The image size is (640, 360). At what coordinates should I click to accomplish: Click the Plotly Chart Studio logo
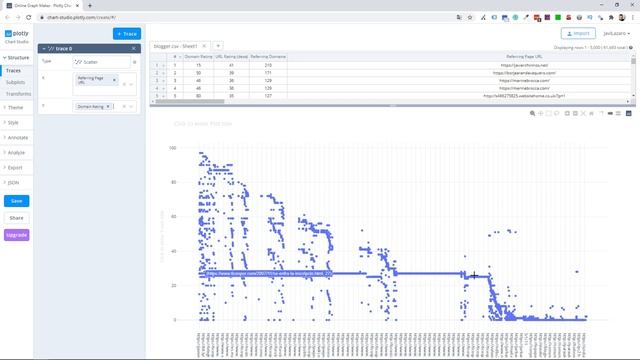pos(17,36)
